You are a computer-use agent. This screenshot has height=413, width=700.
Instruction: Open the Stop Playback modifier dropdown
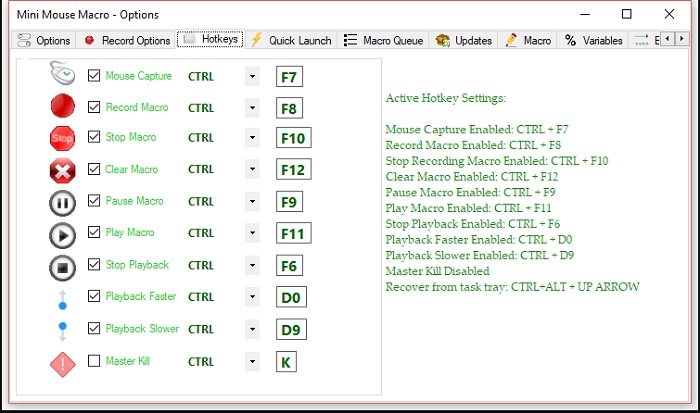(252, 266)
